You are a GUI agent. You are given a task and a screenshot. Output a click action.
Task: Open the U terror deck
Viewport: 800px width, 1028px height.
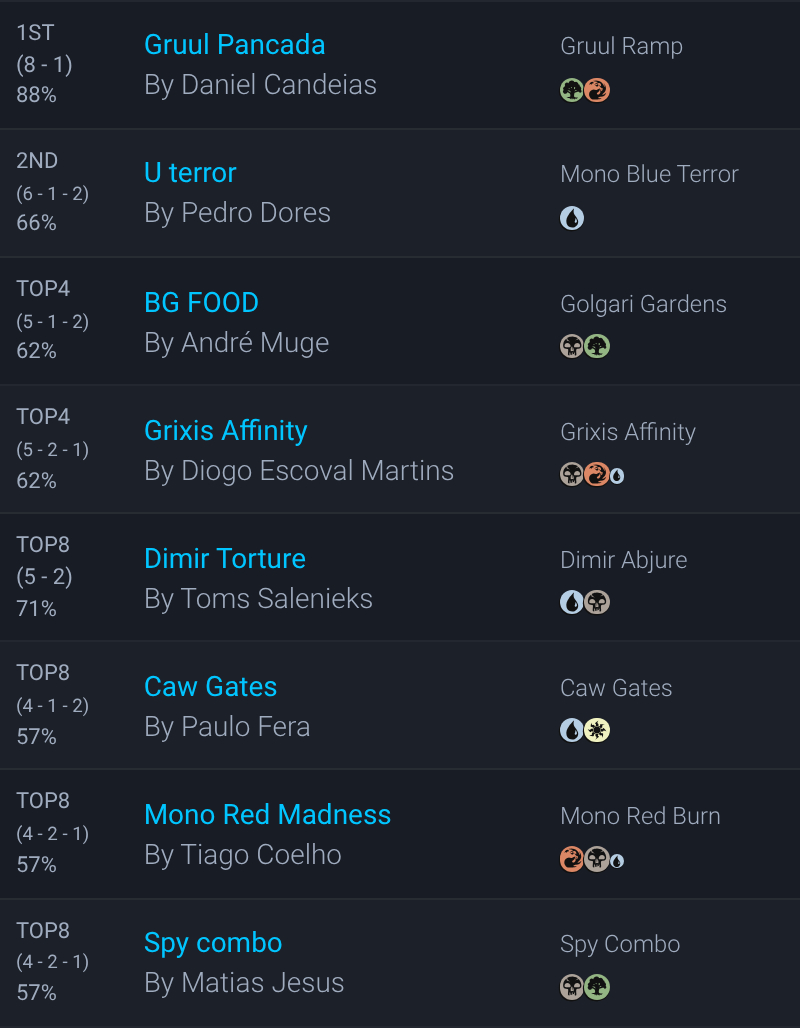190,172
